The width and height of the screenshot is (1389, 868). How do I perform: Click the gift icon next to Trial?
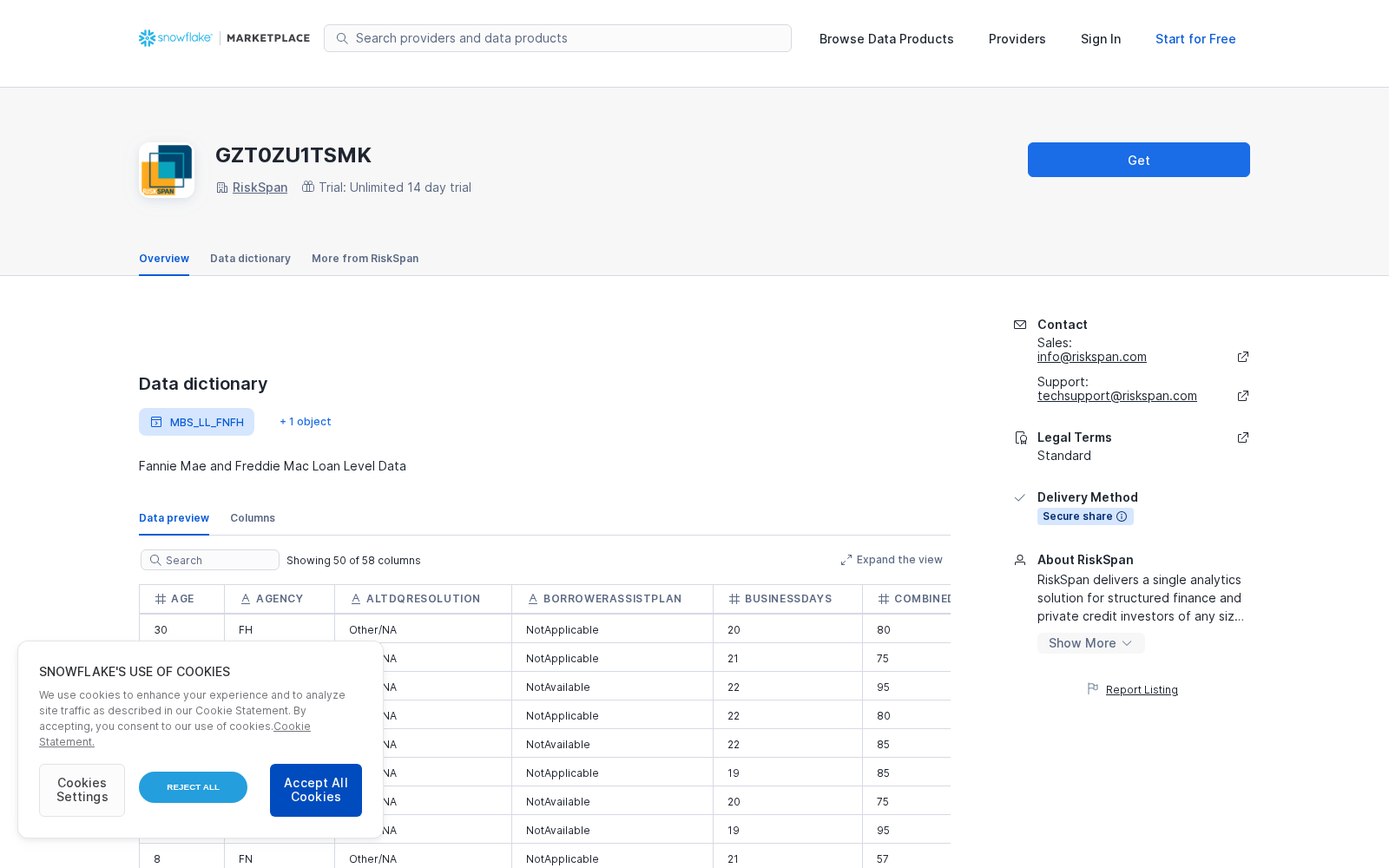308,187
